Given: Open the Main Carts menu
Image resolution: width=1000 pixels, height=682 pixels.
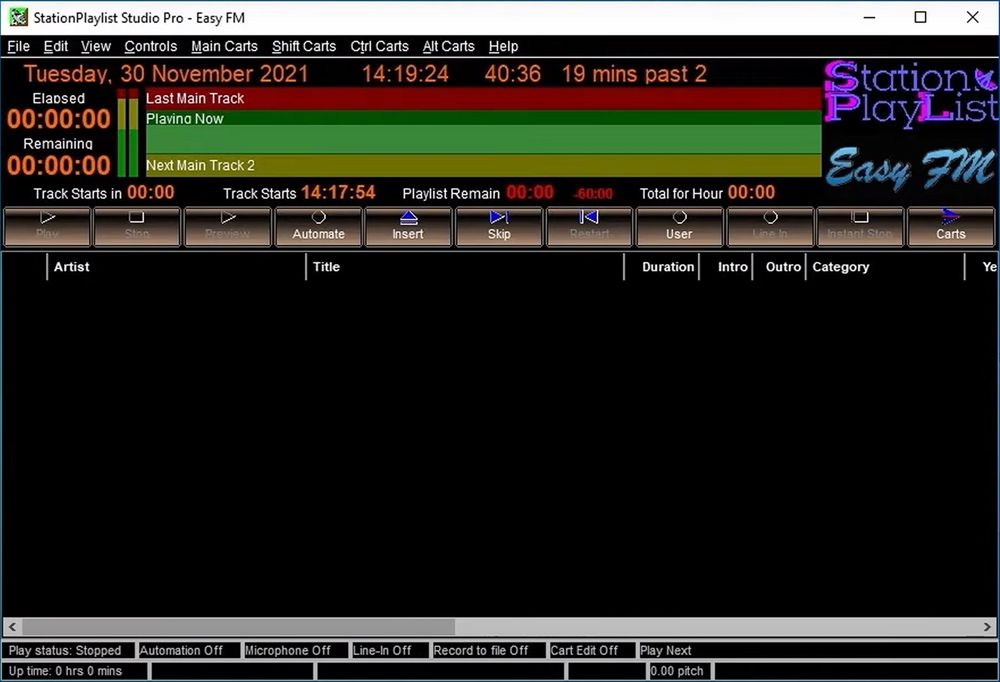Looking at the screenshot, I should click(224, 47).
